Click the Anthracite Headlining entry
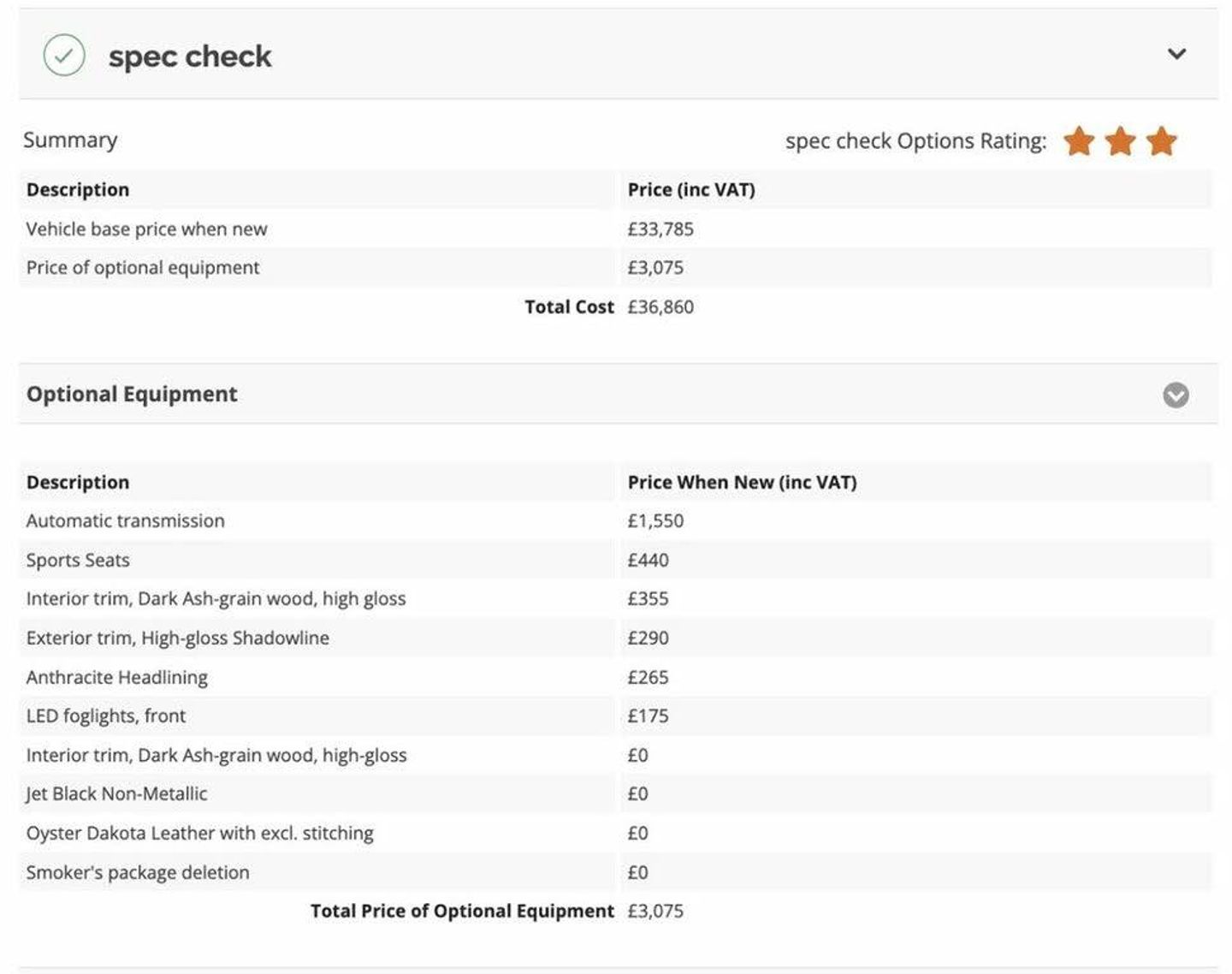This screenshot has width=1232, height=974. tap(117, 677)
